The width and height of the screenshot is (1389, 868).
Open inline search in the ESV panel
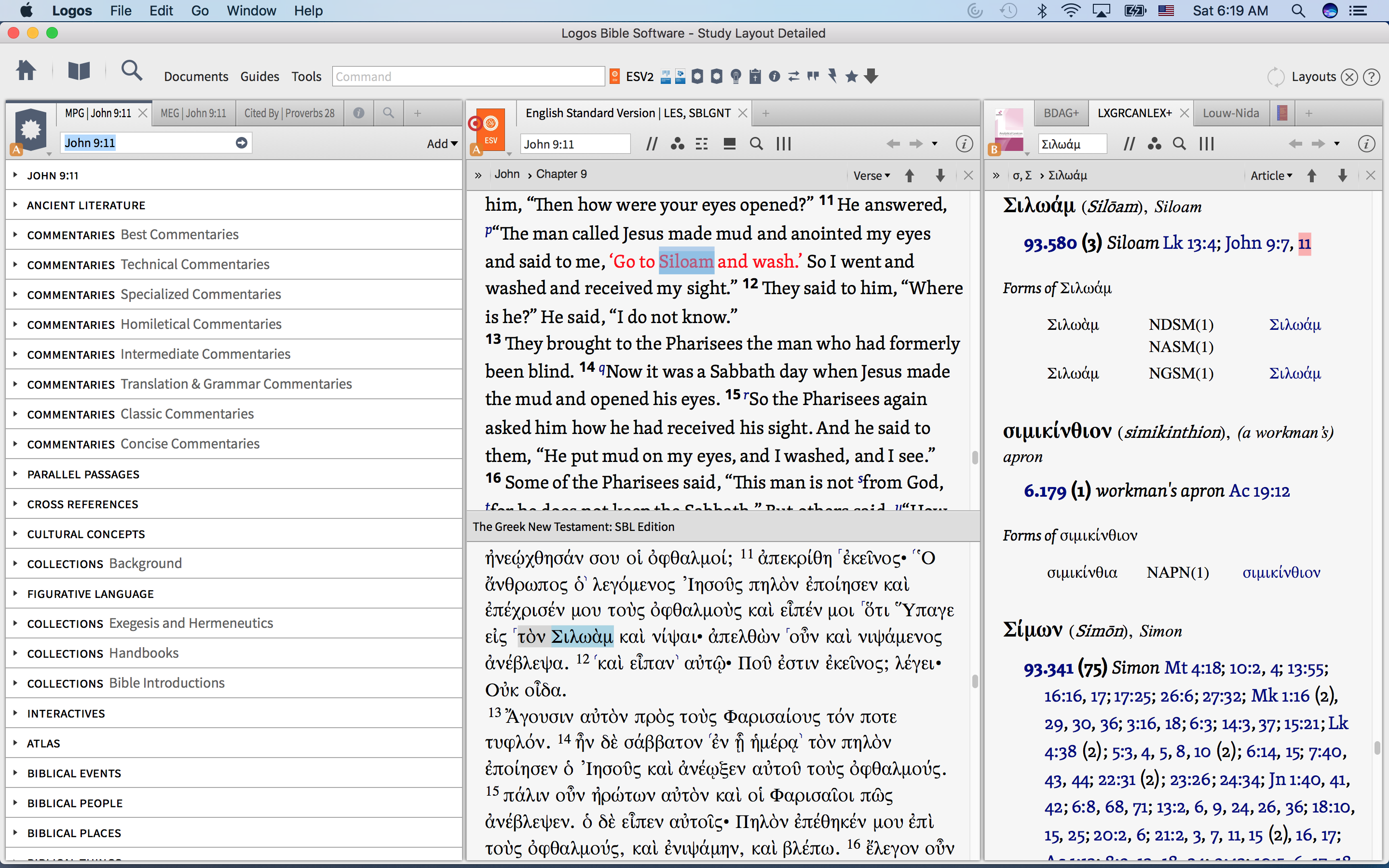click(x=757, y=144)
